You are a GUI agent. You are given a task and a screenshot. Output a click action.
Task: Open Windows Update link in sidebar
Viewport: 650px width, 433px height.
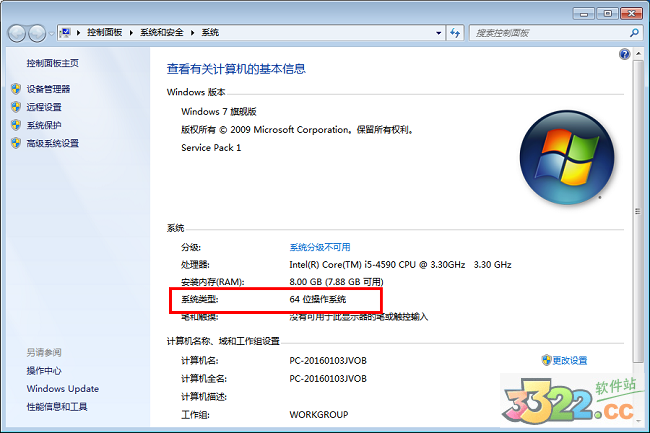63,389
